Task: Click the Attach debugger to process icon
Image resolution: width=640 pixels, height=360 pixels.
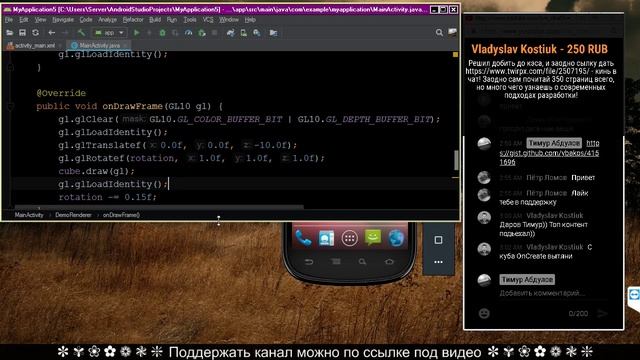Action: [202, 33]
